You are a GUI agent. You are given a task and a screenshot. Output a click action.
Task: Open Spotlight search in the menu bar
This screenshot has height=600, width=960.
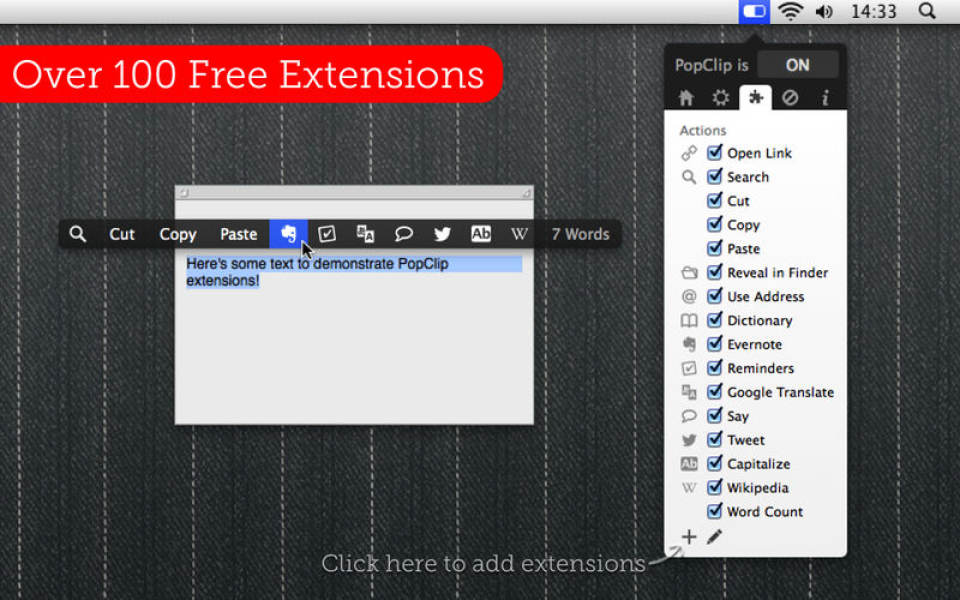pos(927,11)
